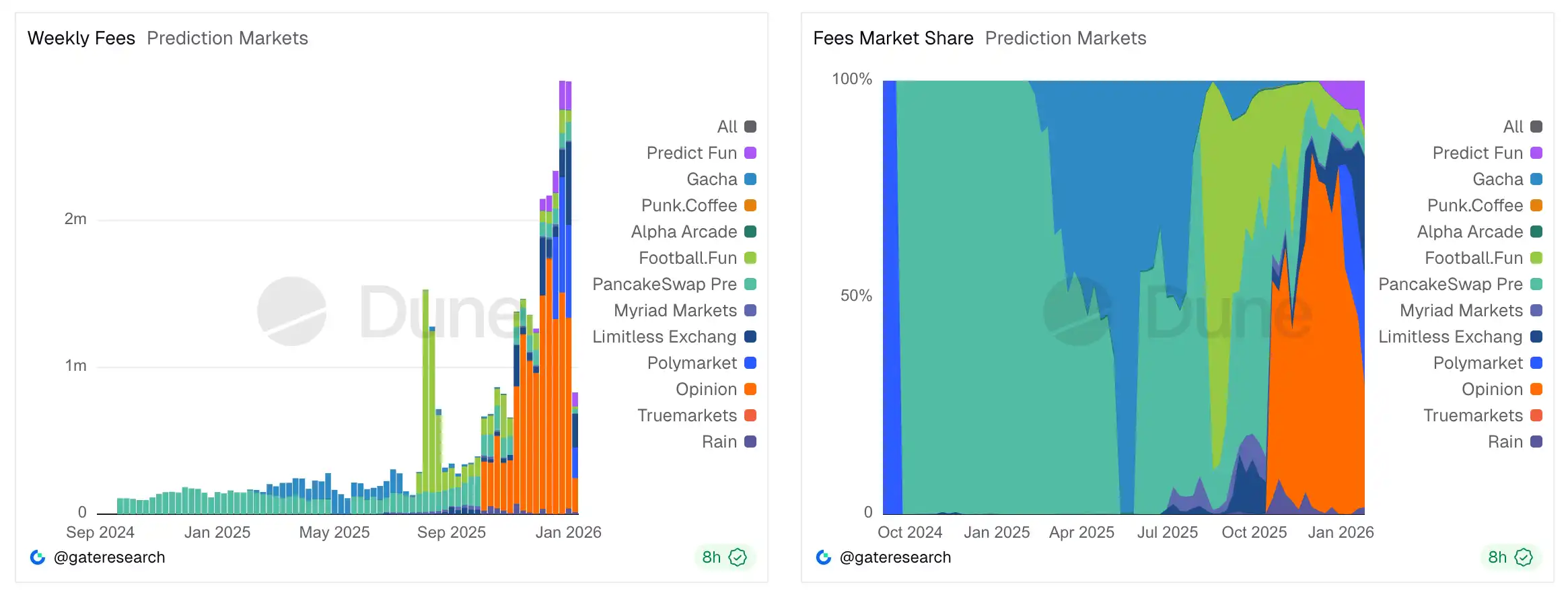Click the verified checkmark icon in Weekly Fees chart
This screenshot has height=599, width=1568.
click(738, 557)
